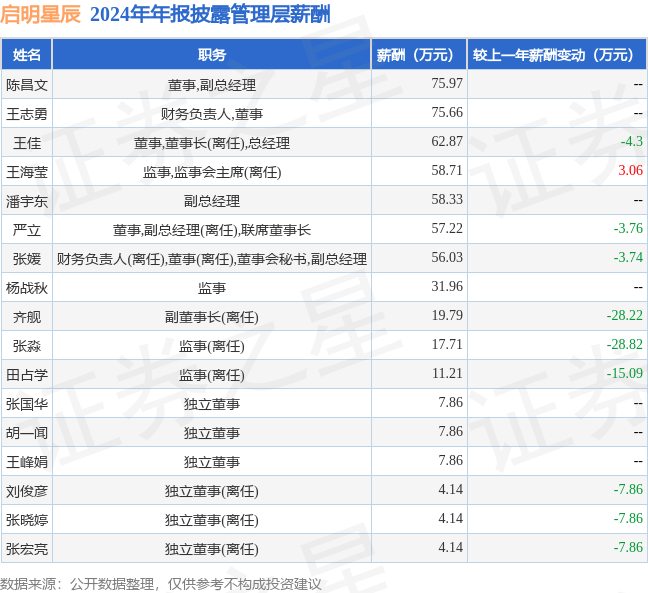Click the name 王峰娟
This screenshot has width=648, height=593.
click(x=27, y=462)
